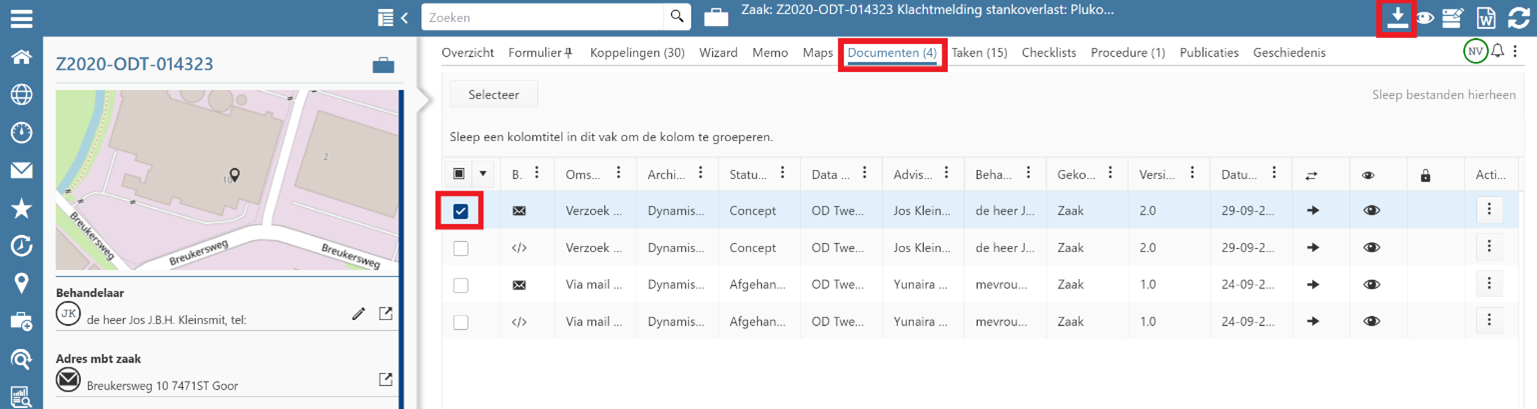Open the Koppelingen (30) tab

(637, 53)
